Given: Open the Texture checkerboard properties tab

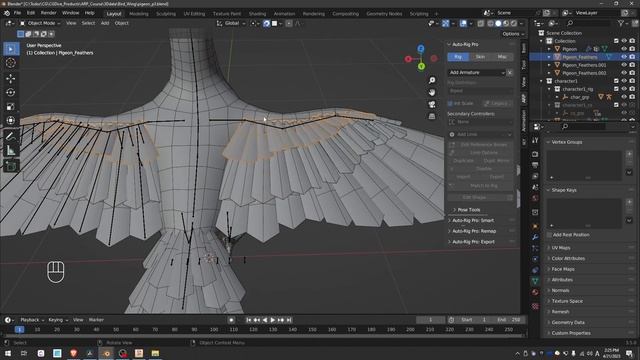Looking at the screenshot, I should point(535,306).
